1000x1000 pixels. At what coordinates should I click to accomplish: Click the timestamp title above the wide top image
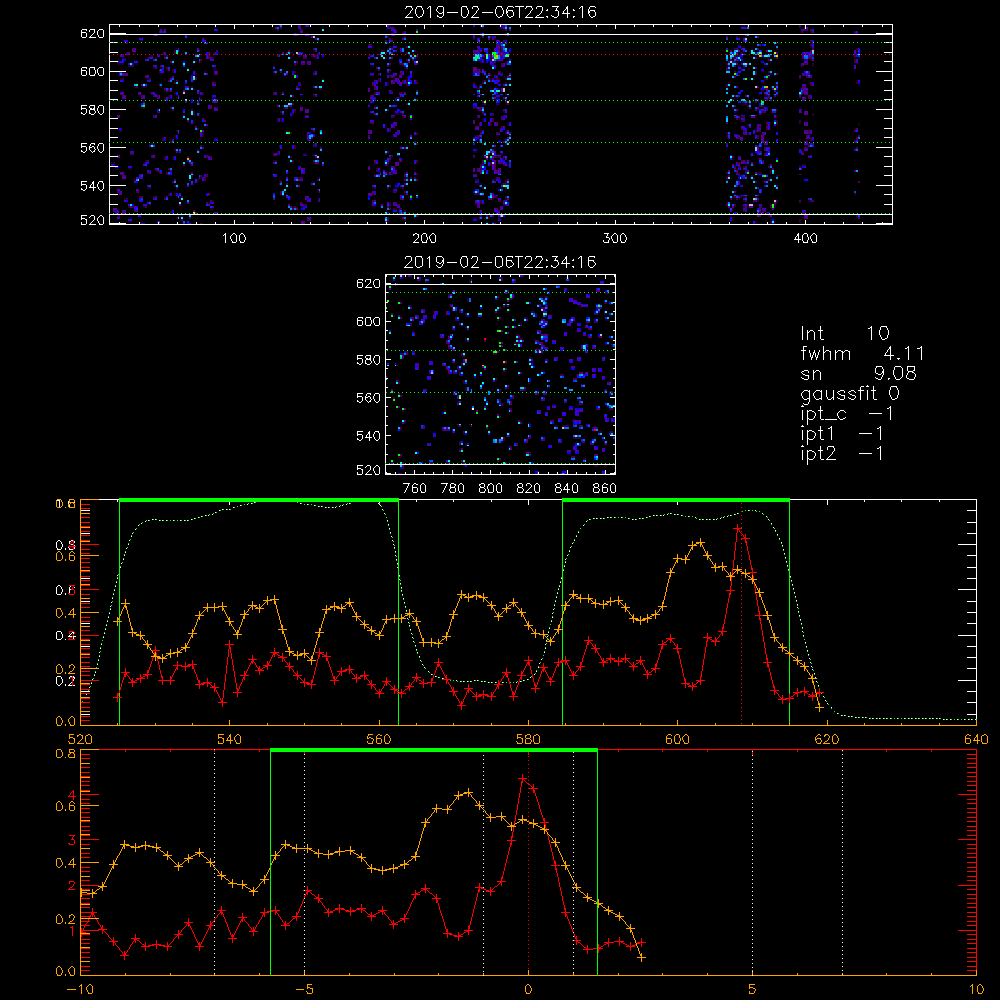pyautogui.click(x=500, y=12)
